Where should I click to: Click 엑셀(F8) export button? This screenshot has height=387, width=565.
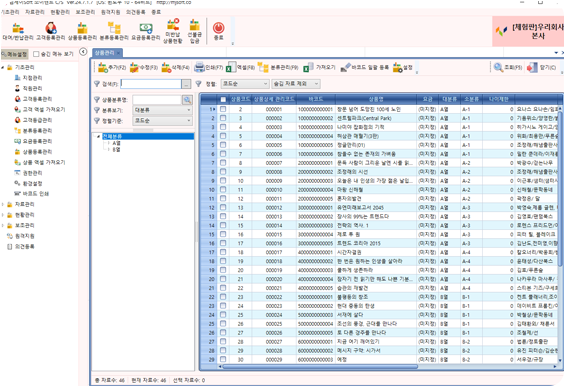pos(240,67)
